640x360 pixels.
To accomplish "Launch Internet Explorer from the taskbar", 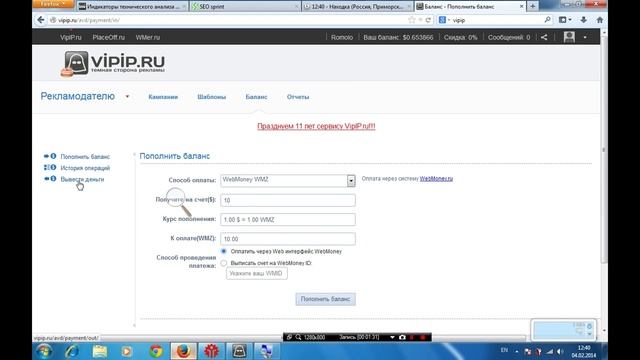I will pyautogui.click(x=72, y=351).
